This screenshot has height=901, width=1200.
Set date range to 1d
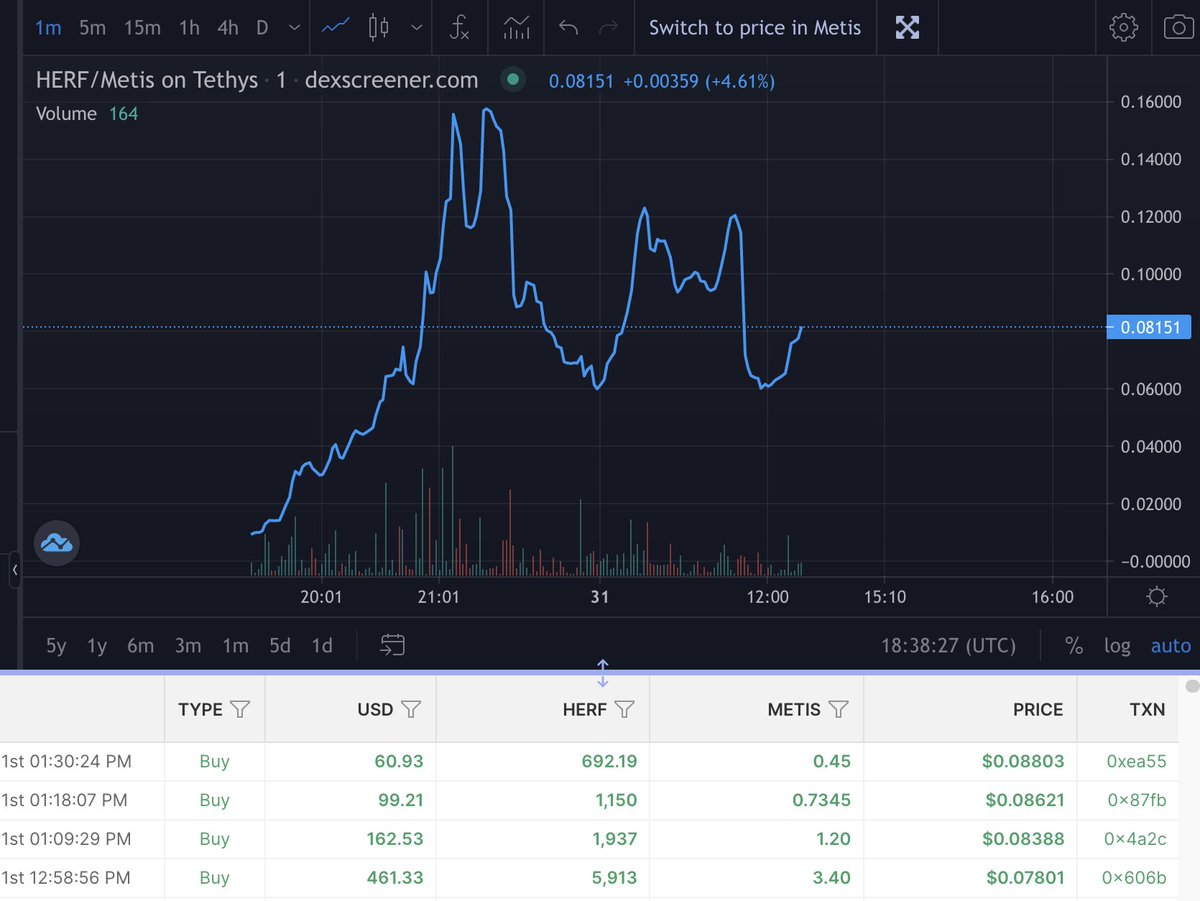click(x=322, y=646)
